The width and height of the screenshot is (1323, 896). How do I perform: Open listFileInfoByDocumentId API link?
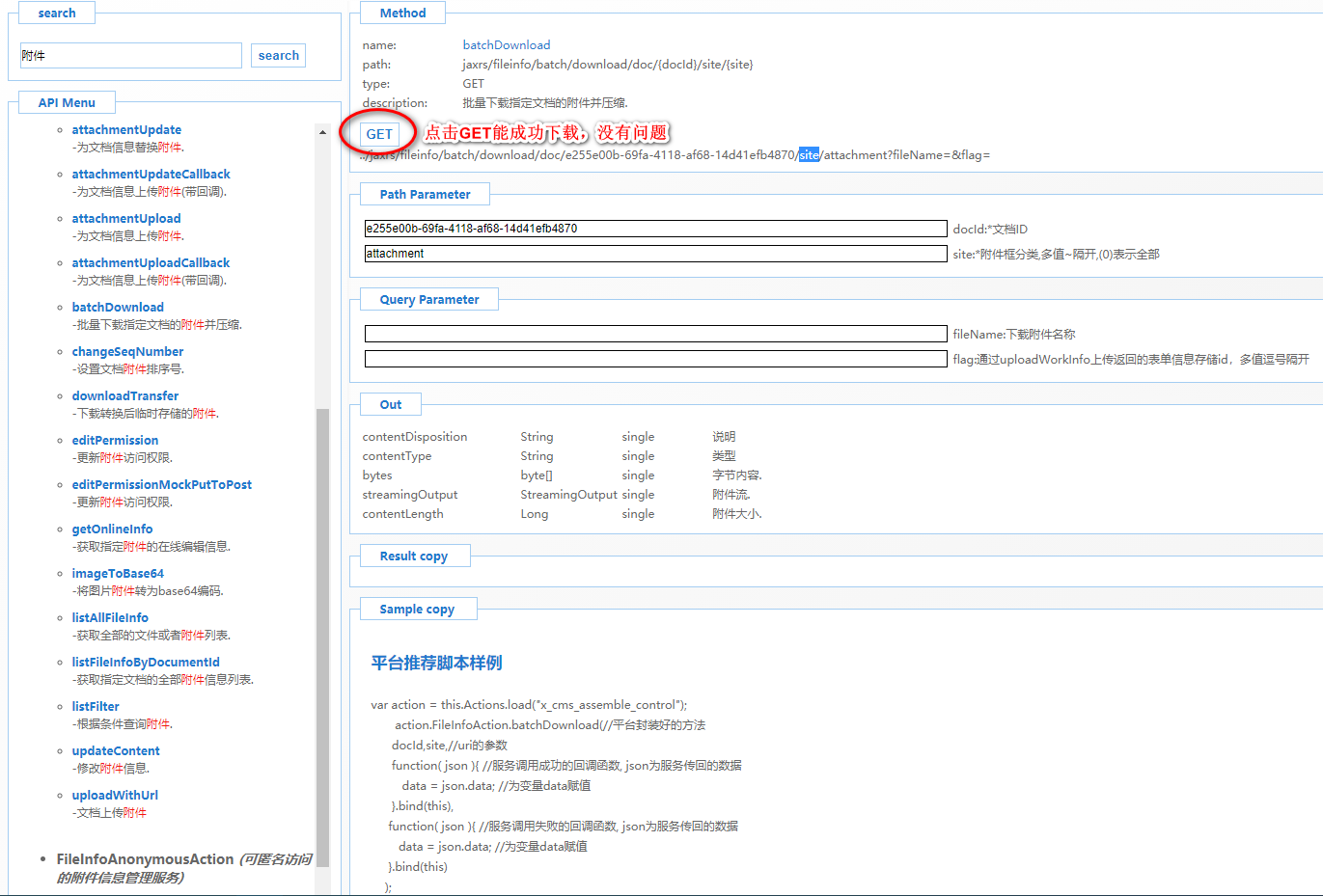pyautogui.click(x=146, y=663)
